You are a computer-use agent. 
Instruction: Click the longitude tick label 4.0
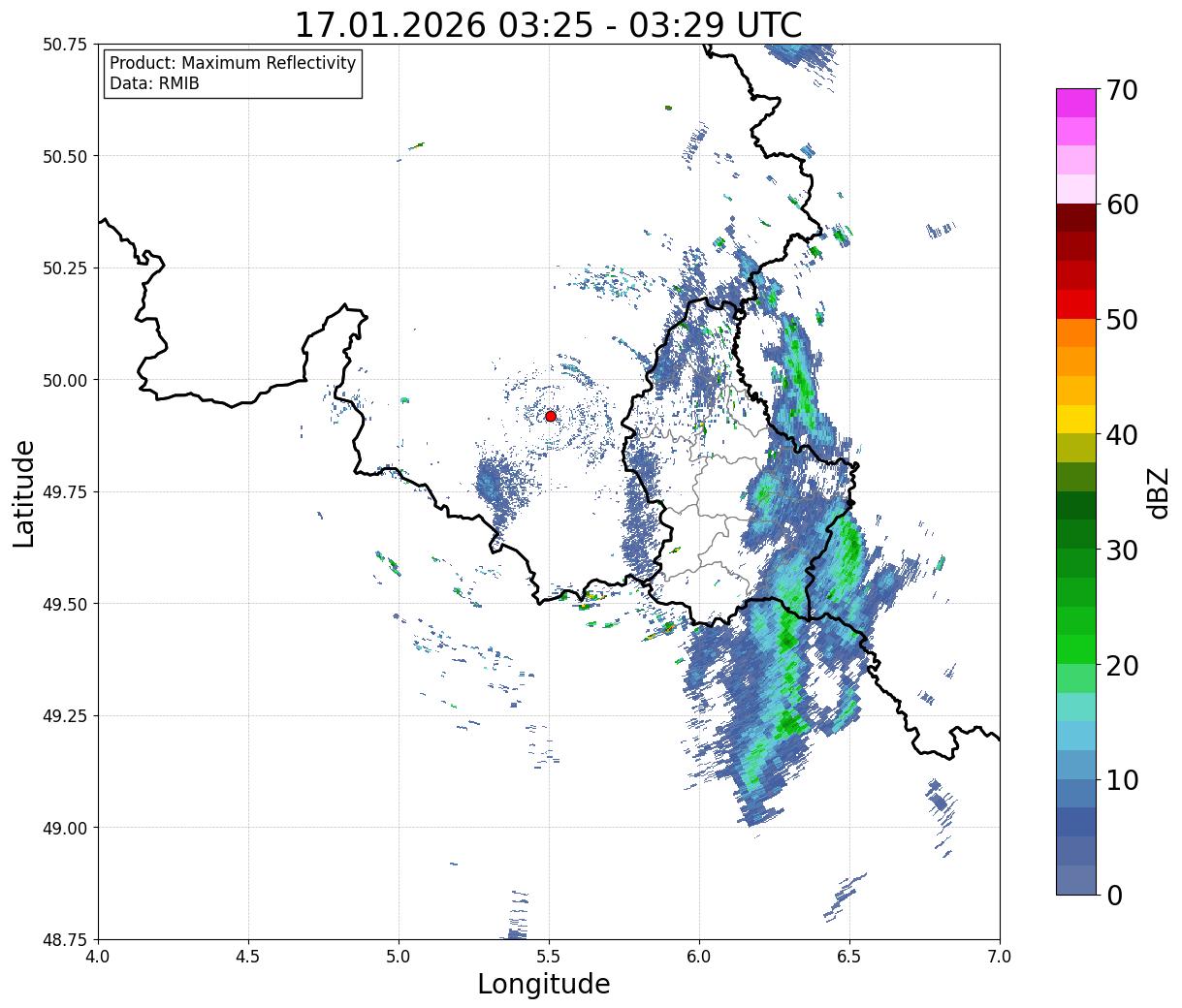click(x=98, y=956)
